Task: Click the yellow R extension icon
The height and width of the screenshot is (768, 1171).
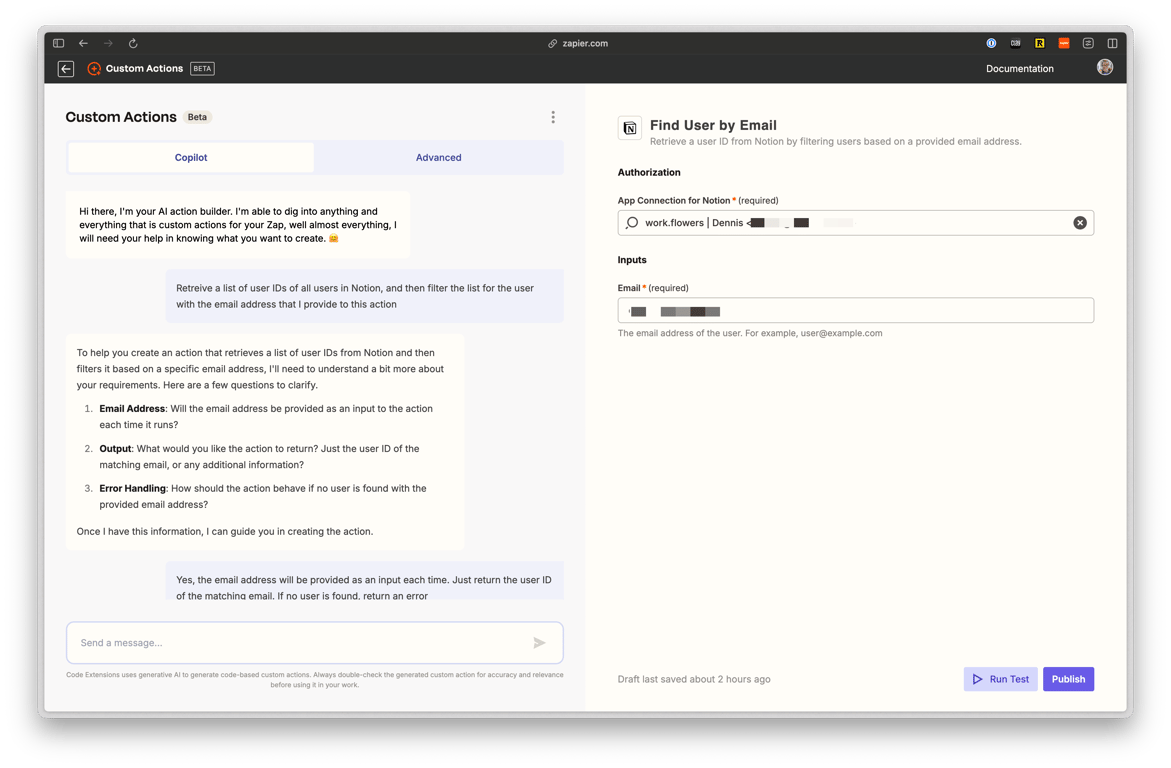Action: 1040,43
